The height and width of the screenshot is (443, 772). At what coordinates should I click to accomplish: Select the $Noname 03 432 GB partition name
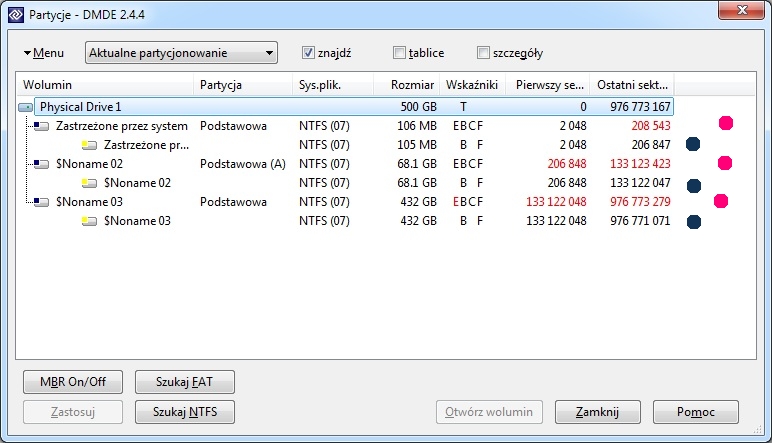pos(89,202)
